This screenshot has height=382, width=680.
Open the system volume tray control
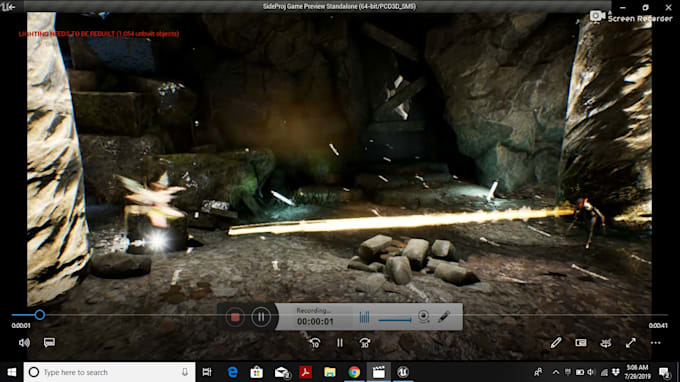tap(591, 372)
